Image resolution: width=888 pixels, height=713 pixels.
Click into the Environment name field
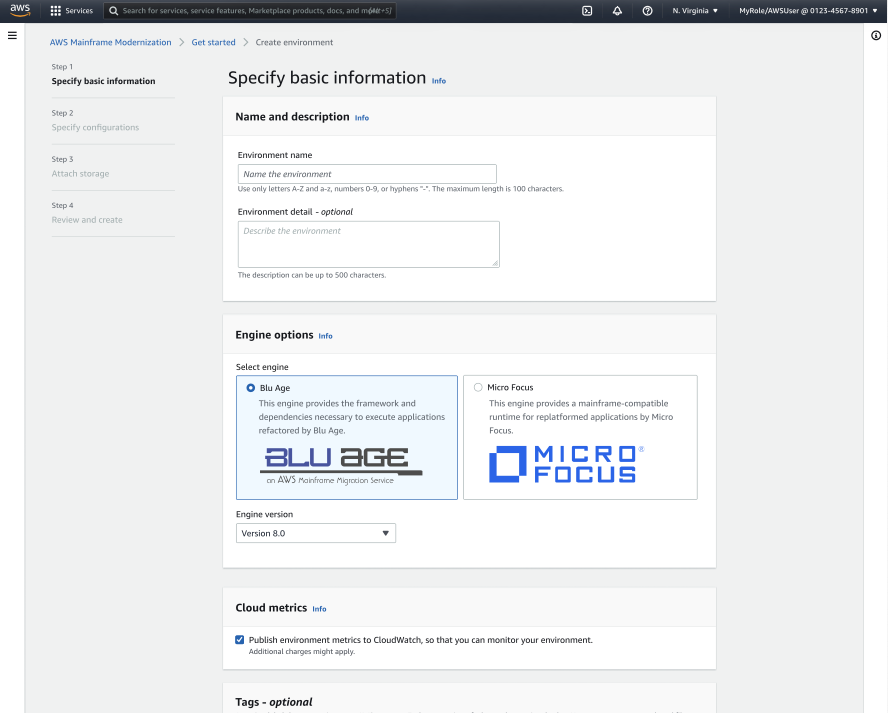point(367,174)
